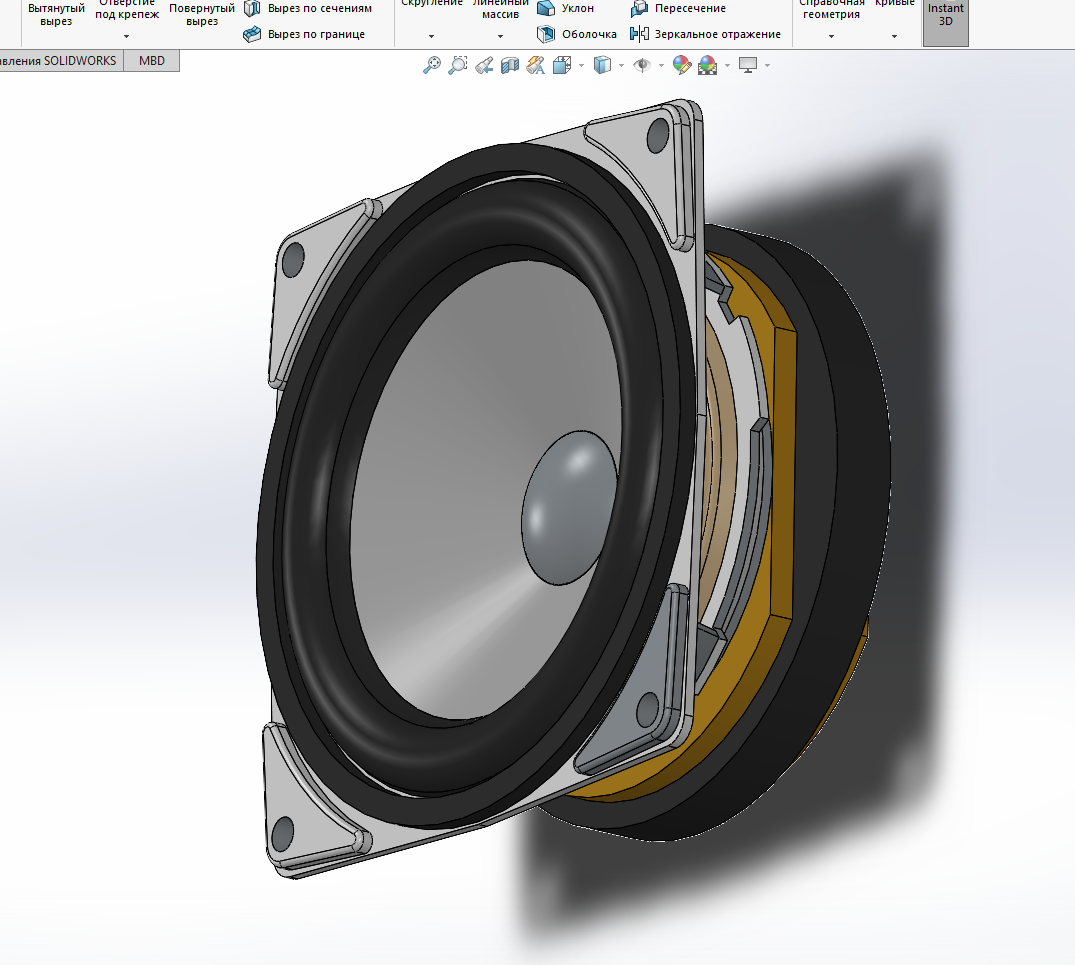Toggle the Instant 3D button

pyautogui.click(x=945, y=21)
